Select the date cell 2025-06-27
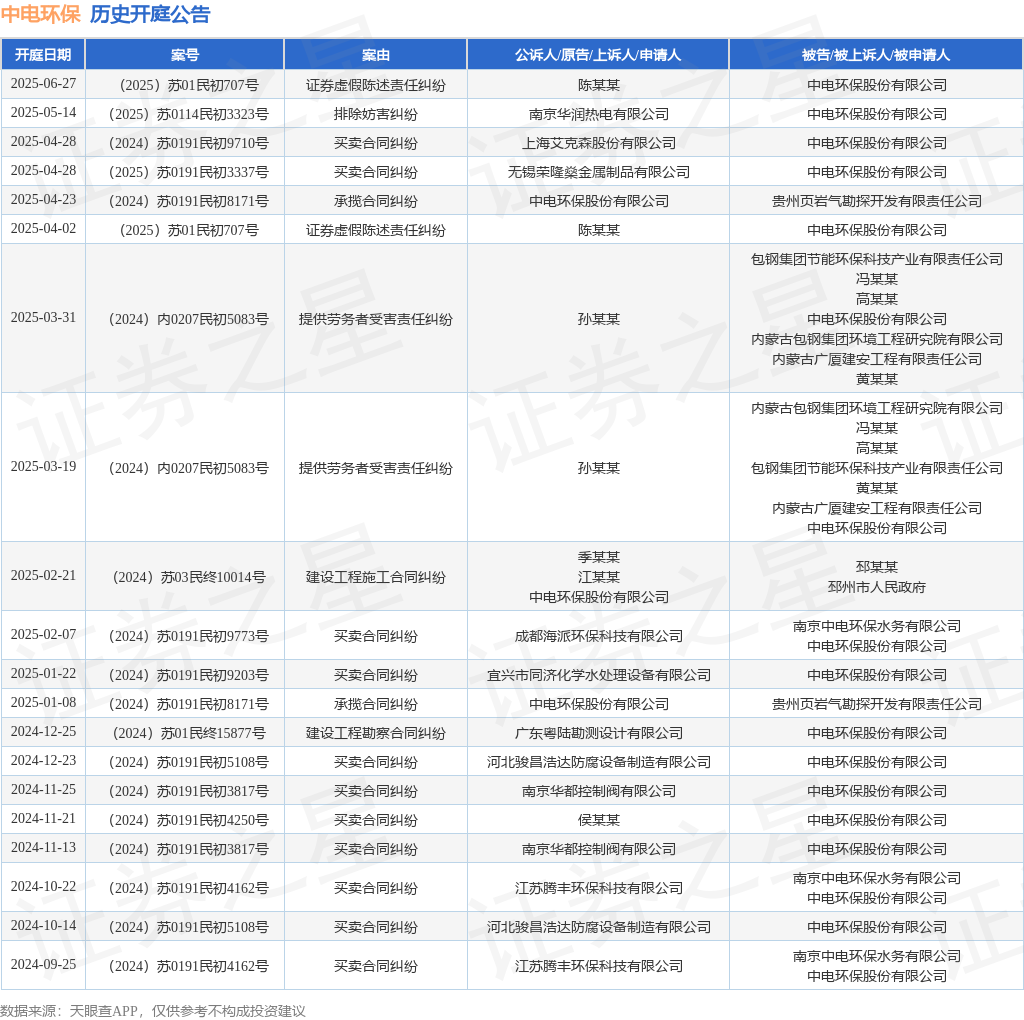This screenshot has height=1020, width=1024. [43, 84]
